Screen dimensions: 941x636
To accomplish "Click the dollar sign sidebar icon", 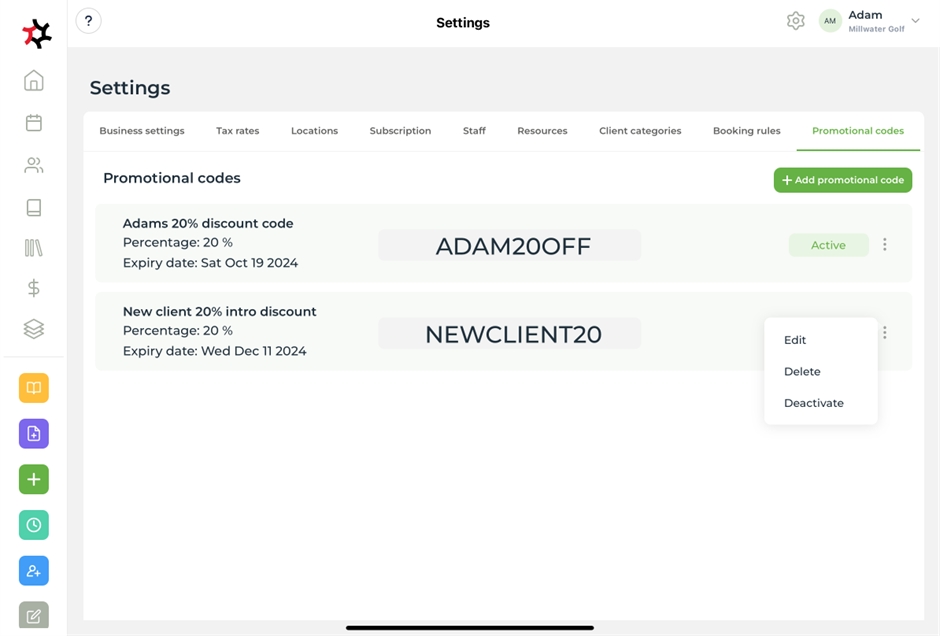I will pyautogui.click(x=34, y=288).
